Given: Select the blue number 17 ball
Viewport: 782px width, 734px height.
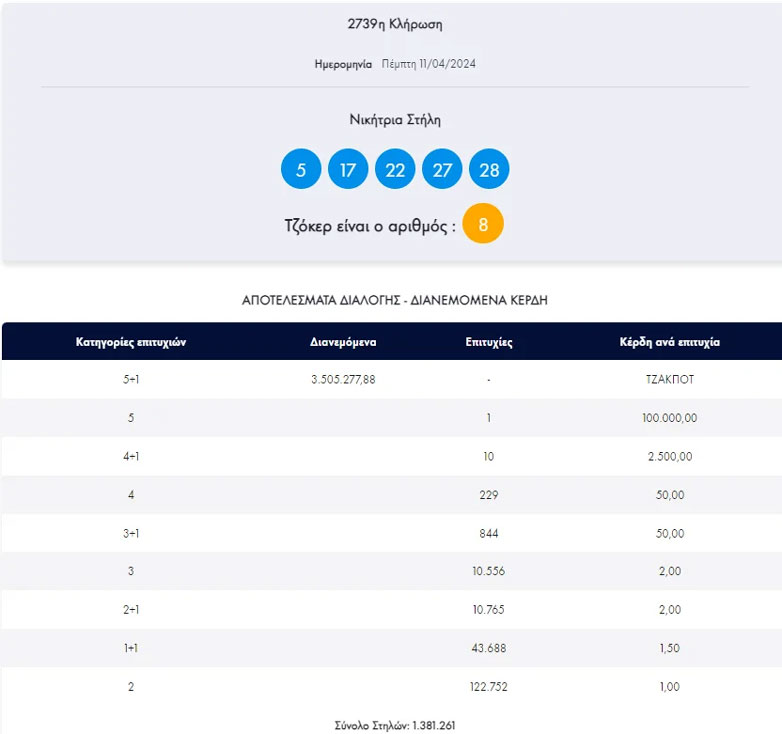Looking at the screenshot, I should (x=348, y=169).
